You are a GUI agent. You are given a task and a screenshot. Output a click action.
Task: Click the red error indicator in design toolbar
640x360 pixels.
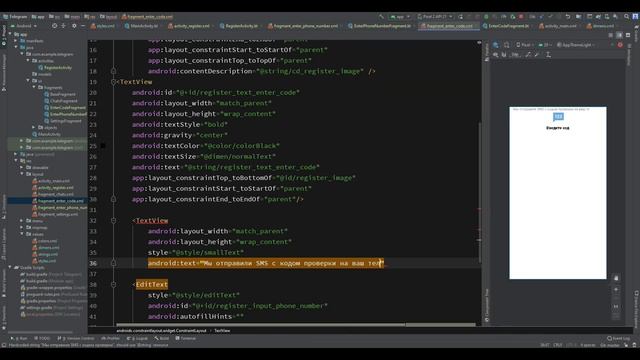click(620, 45)
